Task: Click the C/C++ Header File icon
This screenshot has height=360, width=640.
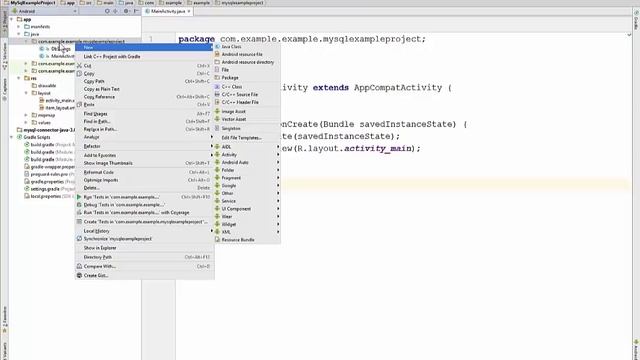Action: pos(217,102)
